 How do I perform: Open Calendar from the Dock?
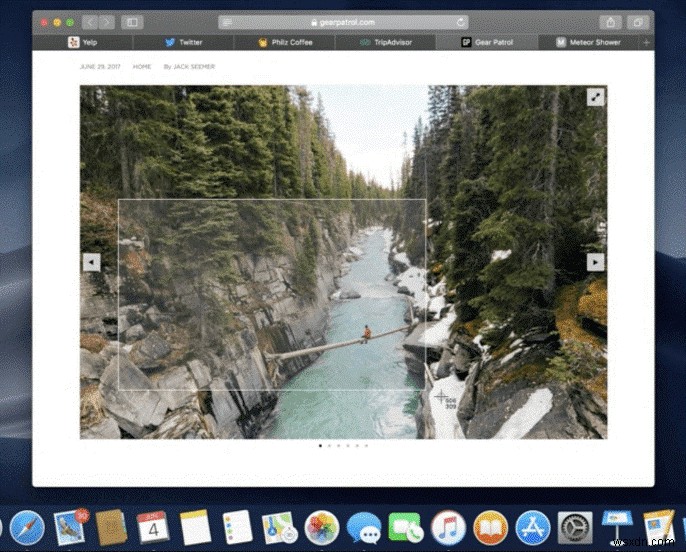[153, 527]
